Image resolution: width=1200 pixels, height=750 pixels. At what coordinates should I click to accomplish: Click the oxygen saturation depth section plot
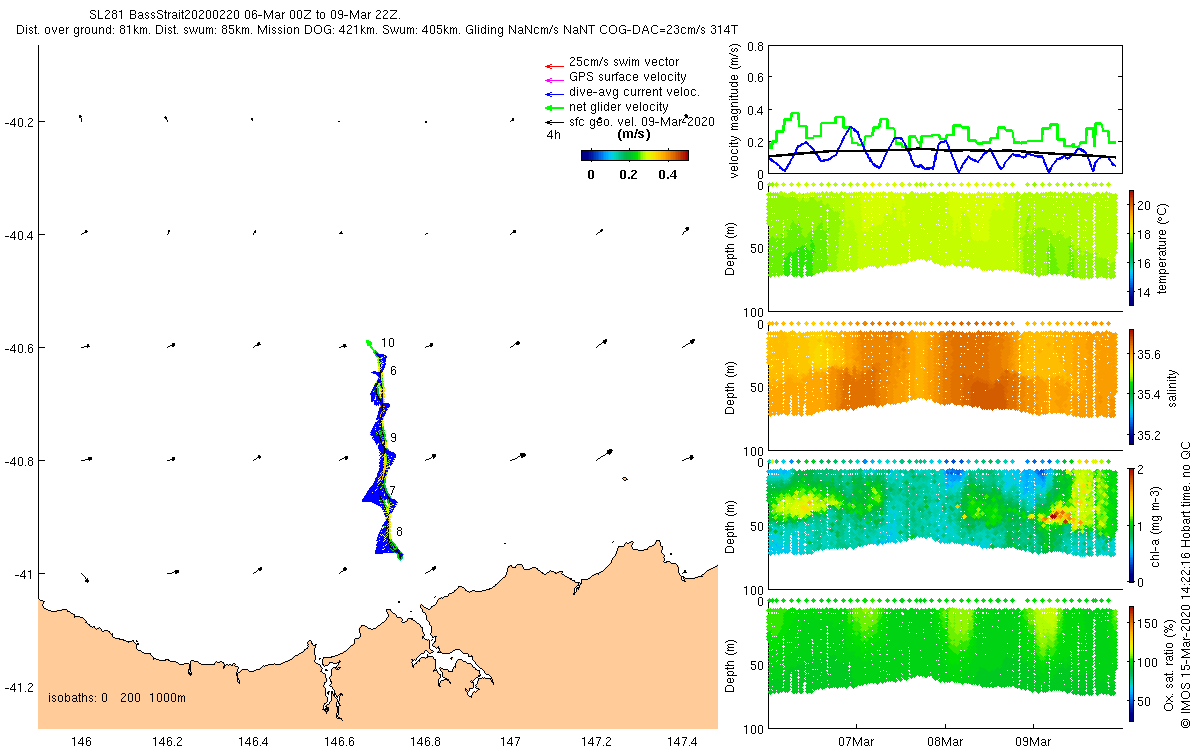941,649
